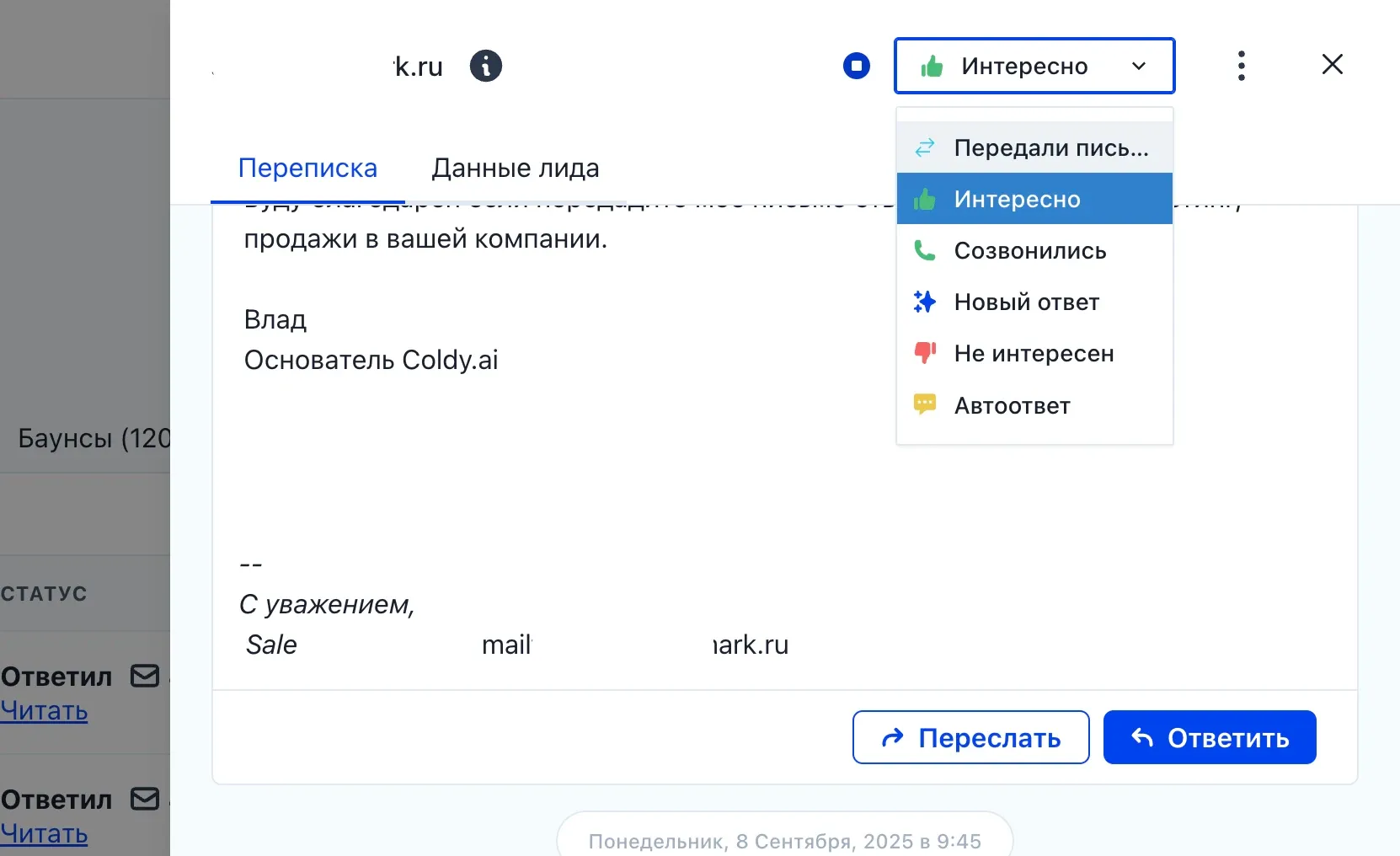Click the chat bubble icon for 'Автоответ'

tap(924, 404)
